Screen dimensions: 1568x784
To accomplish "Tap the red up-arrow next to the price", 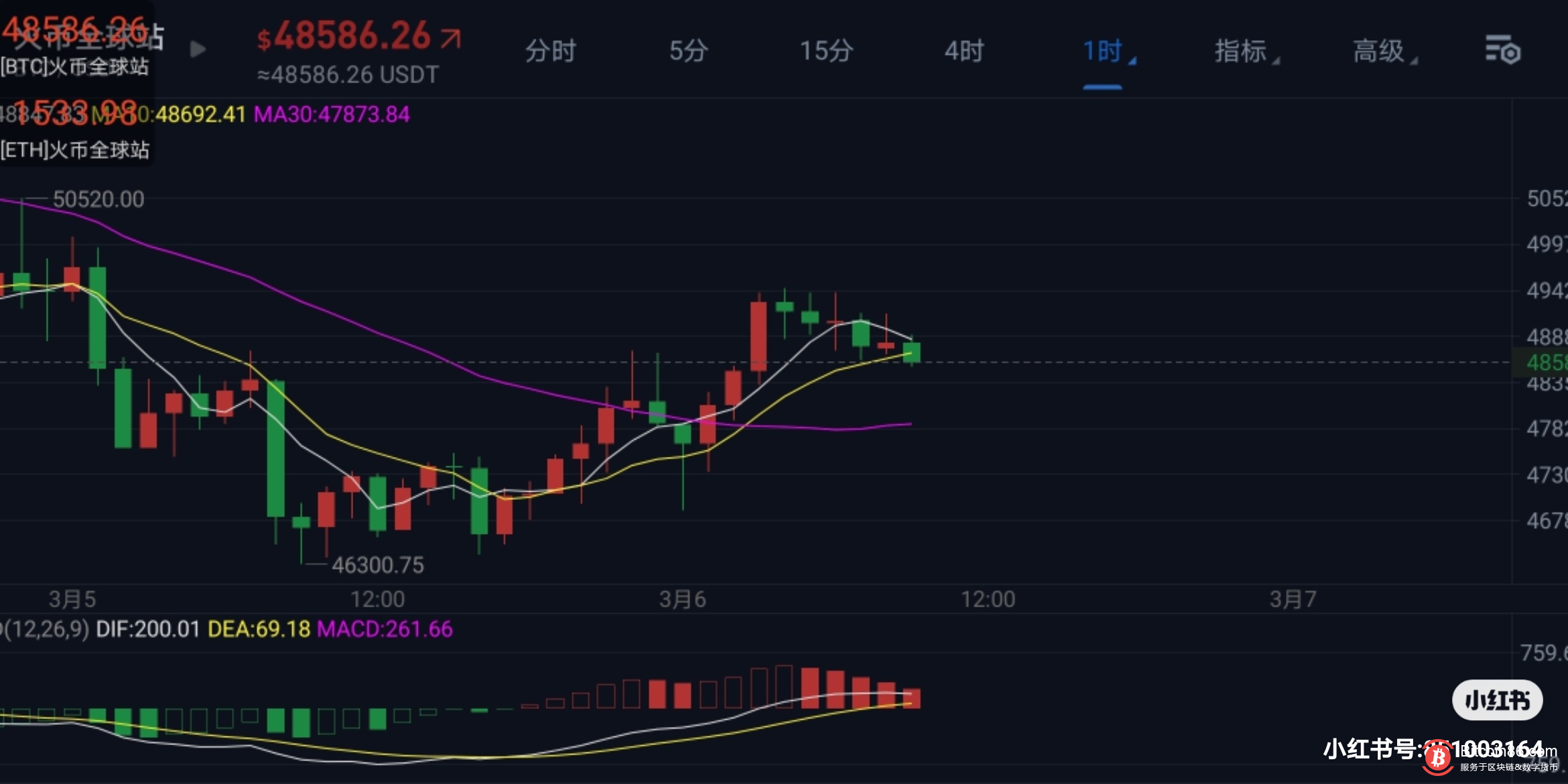I will coord(451,38).
